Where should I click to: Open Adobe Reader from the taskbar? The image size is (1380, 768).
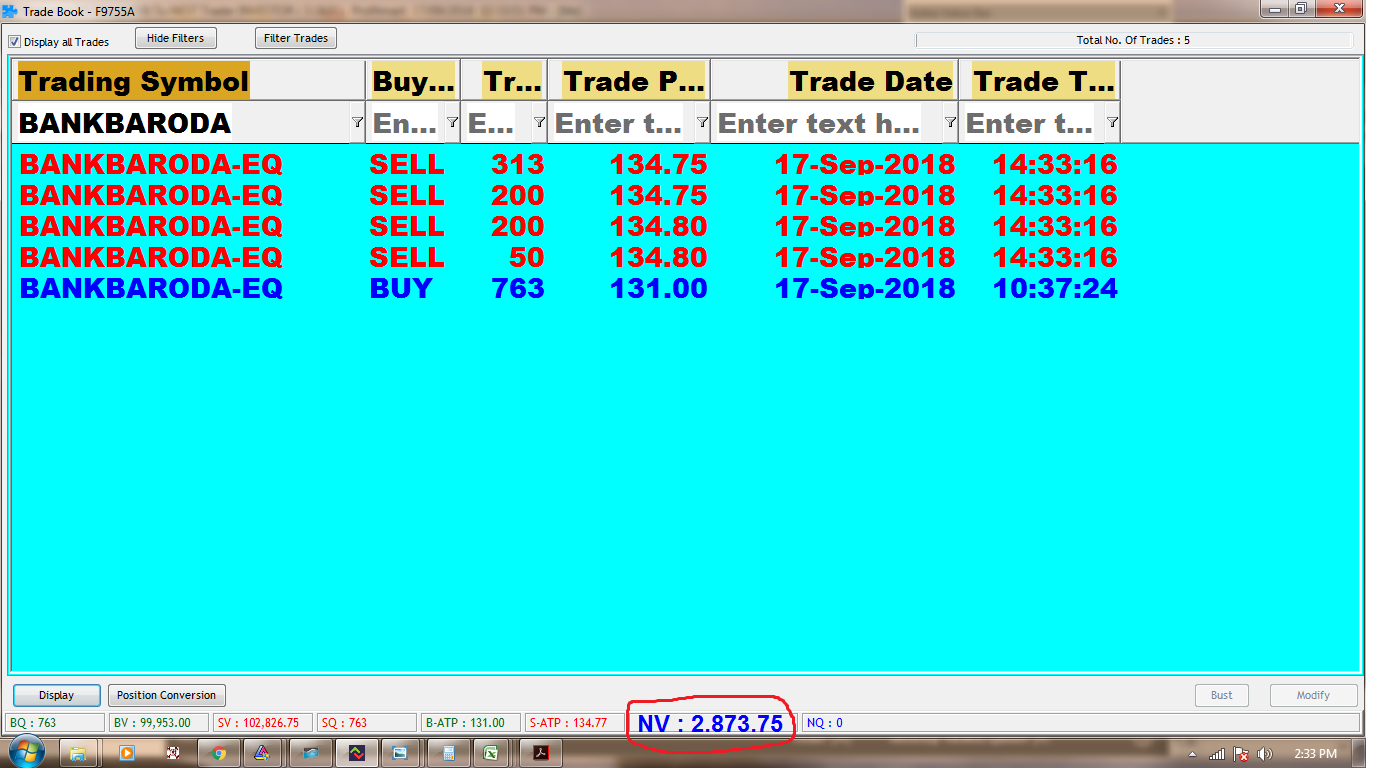(x=541, y=753)
